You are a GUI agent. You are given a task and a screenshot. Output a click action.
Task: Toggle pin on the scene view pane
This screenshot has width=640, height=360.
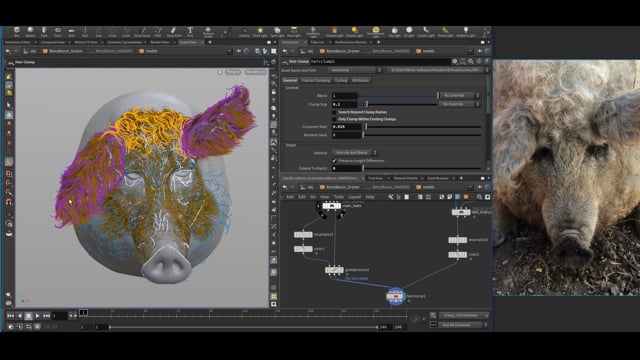pyautogui.click(x=240, y=51)
